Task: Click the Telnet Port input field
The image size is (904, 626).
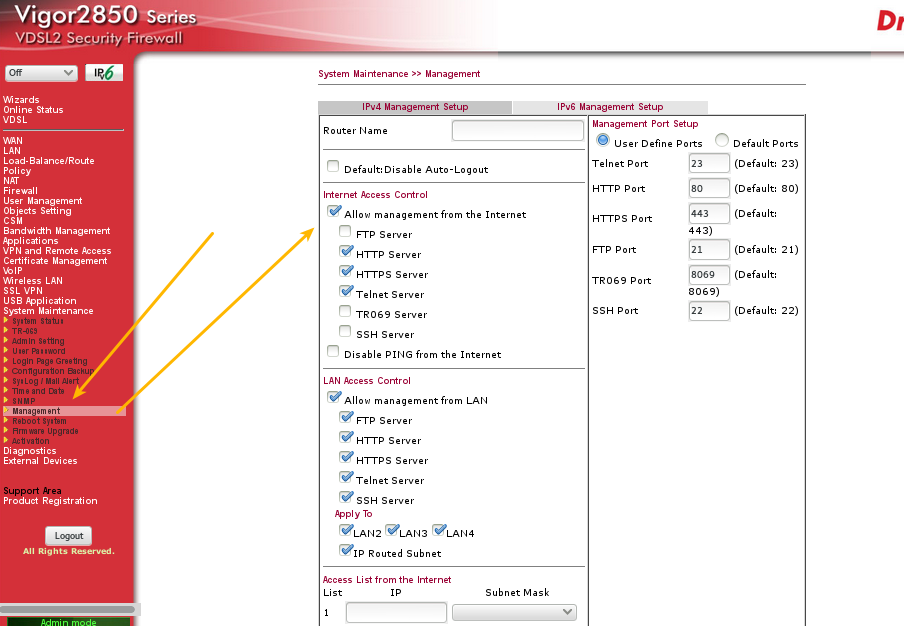Action: click(x=709, y=164)
